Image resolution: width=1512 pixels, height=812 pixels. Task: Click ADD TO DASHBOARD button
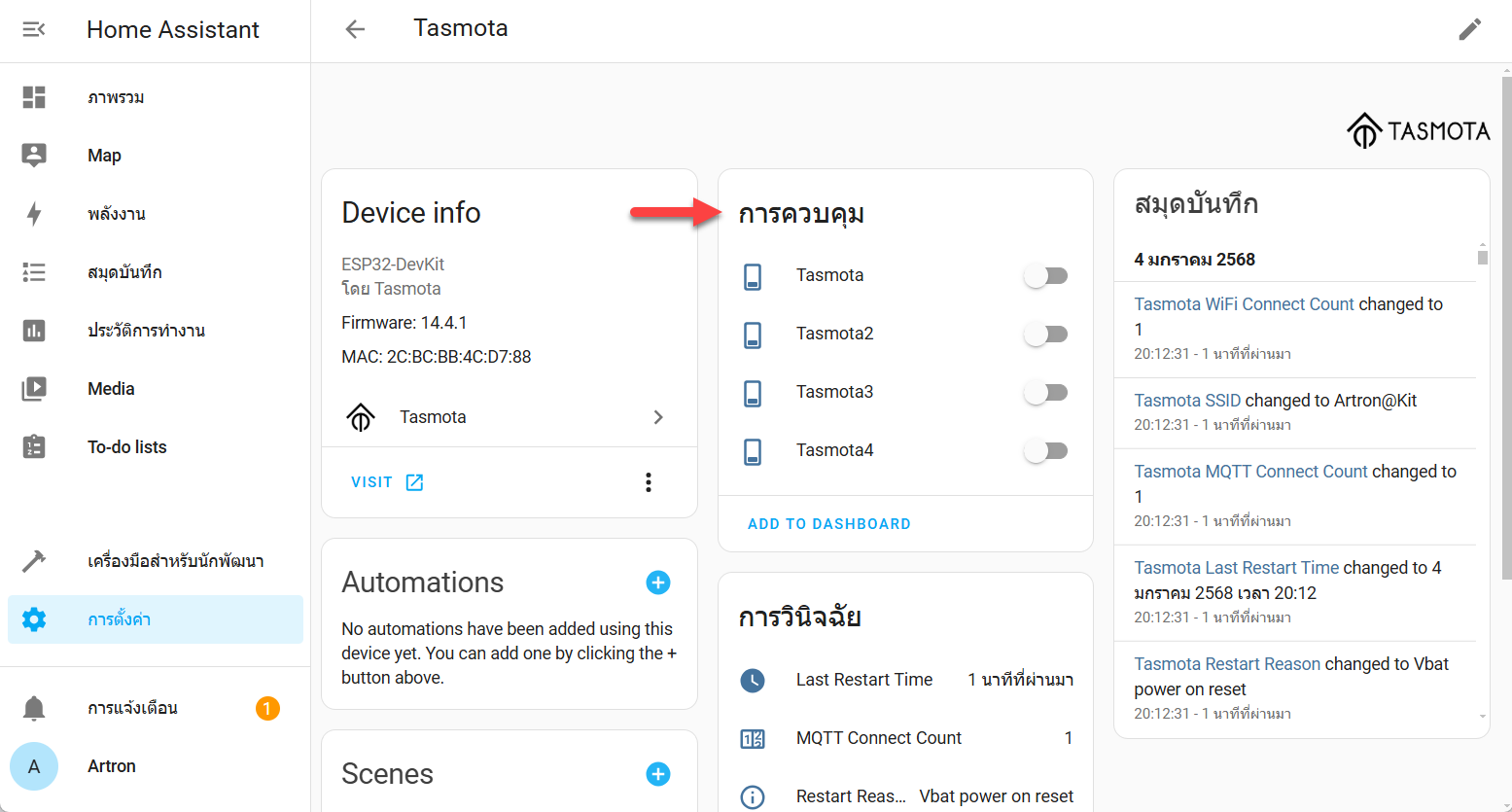tap(829, 524)
